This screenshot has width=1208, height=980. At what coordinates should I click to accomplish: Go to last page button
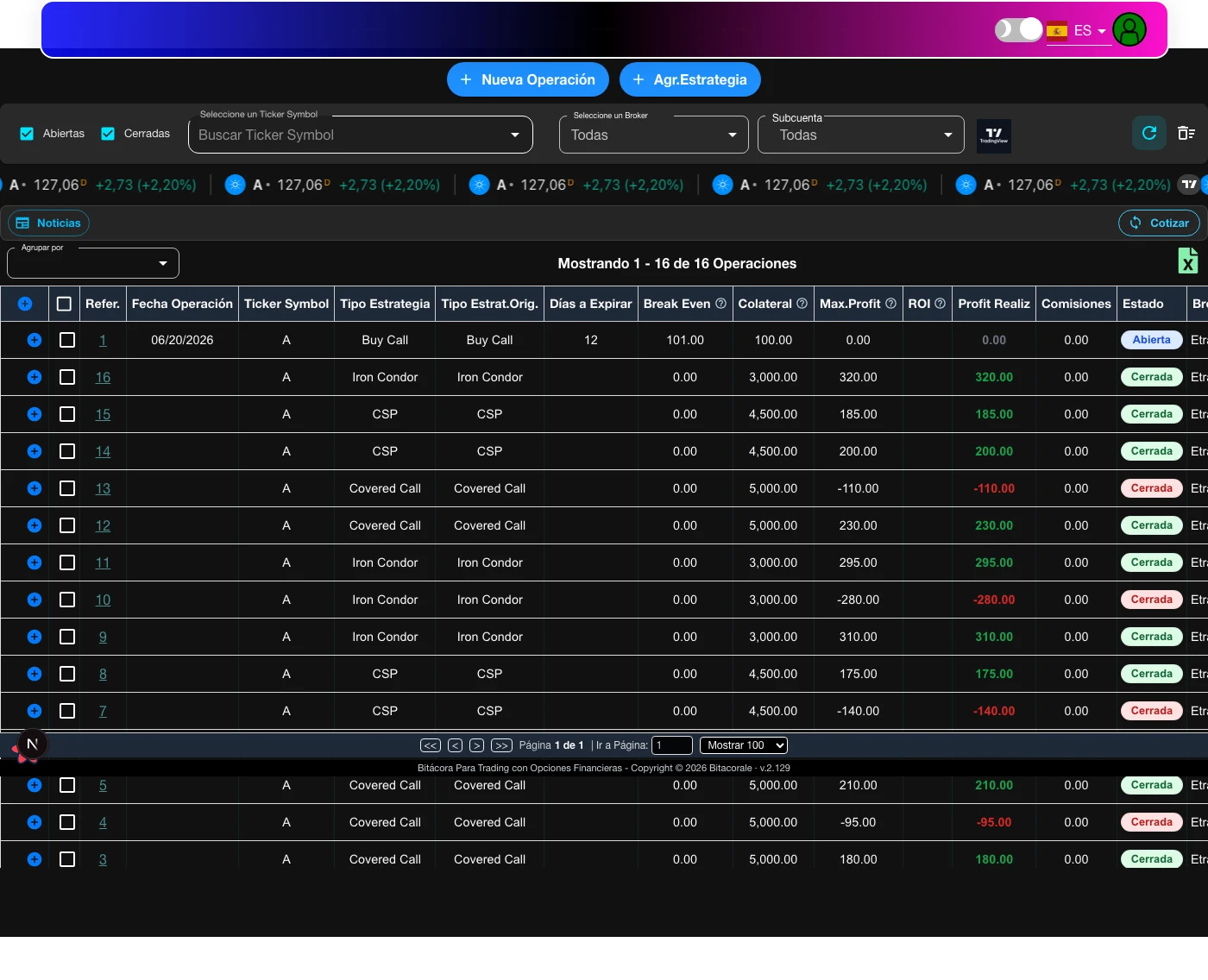pyautogui.click(x=501, y=745)
